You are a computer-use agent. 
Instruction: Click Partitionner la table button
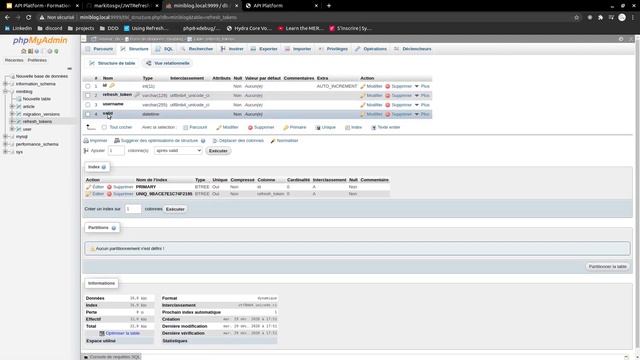(607, 267)
